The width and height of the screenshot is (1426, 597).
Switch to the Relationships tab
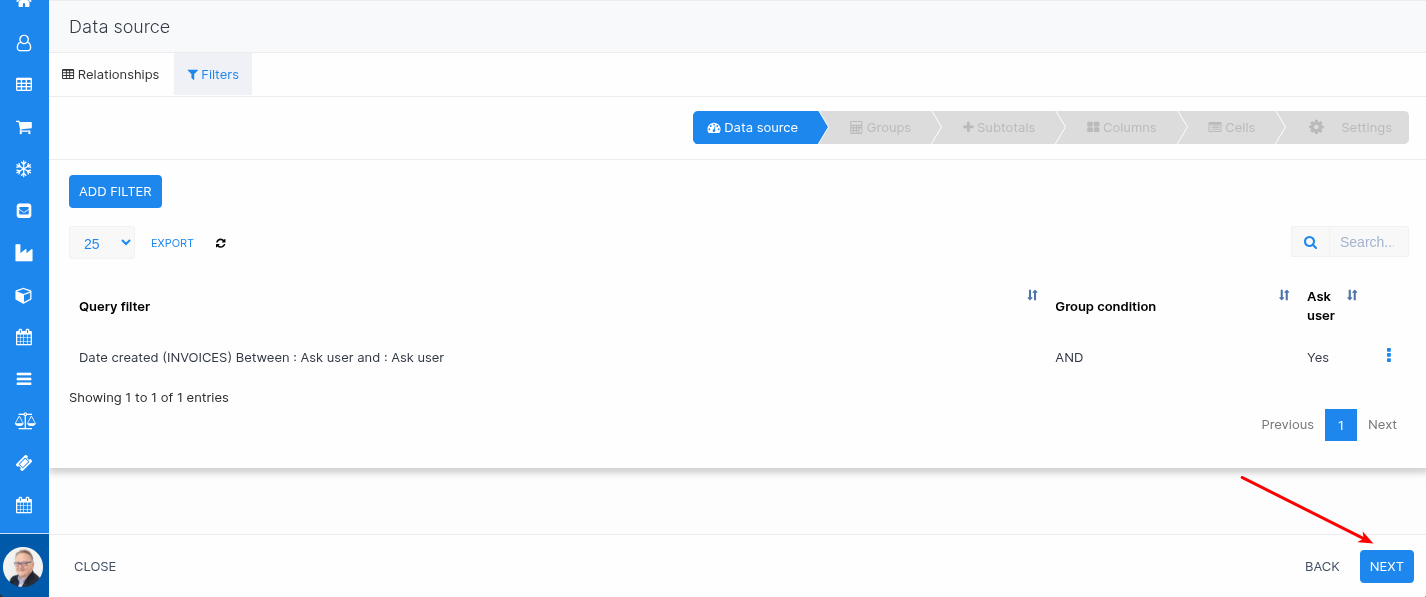[x=111, y=75]
